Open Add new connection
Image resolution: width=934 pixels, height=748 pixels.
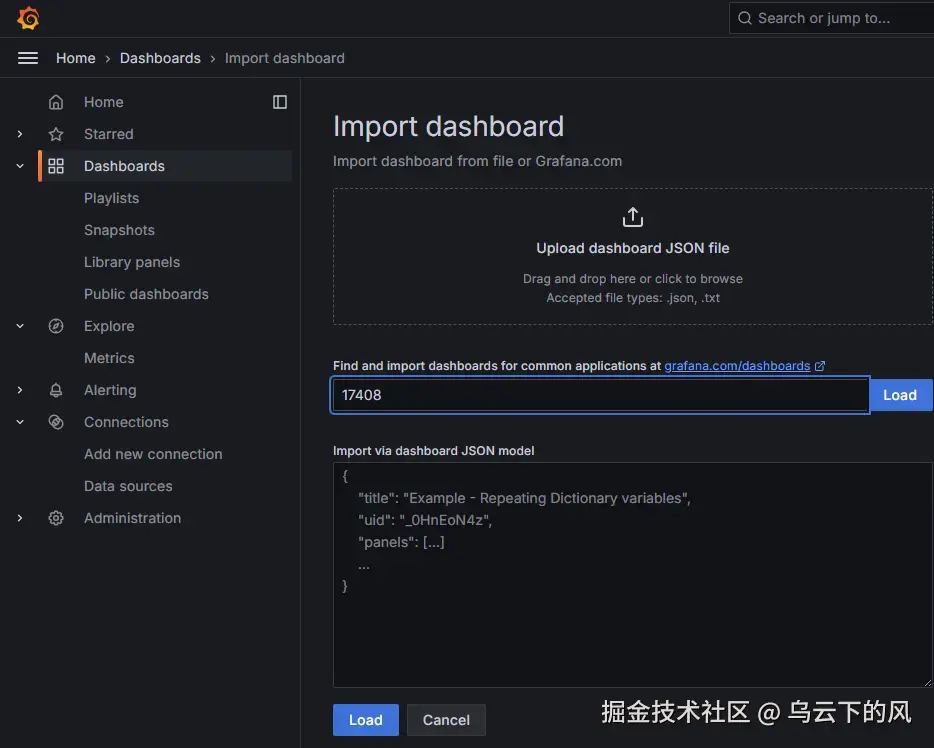pos(153,454)
